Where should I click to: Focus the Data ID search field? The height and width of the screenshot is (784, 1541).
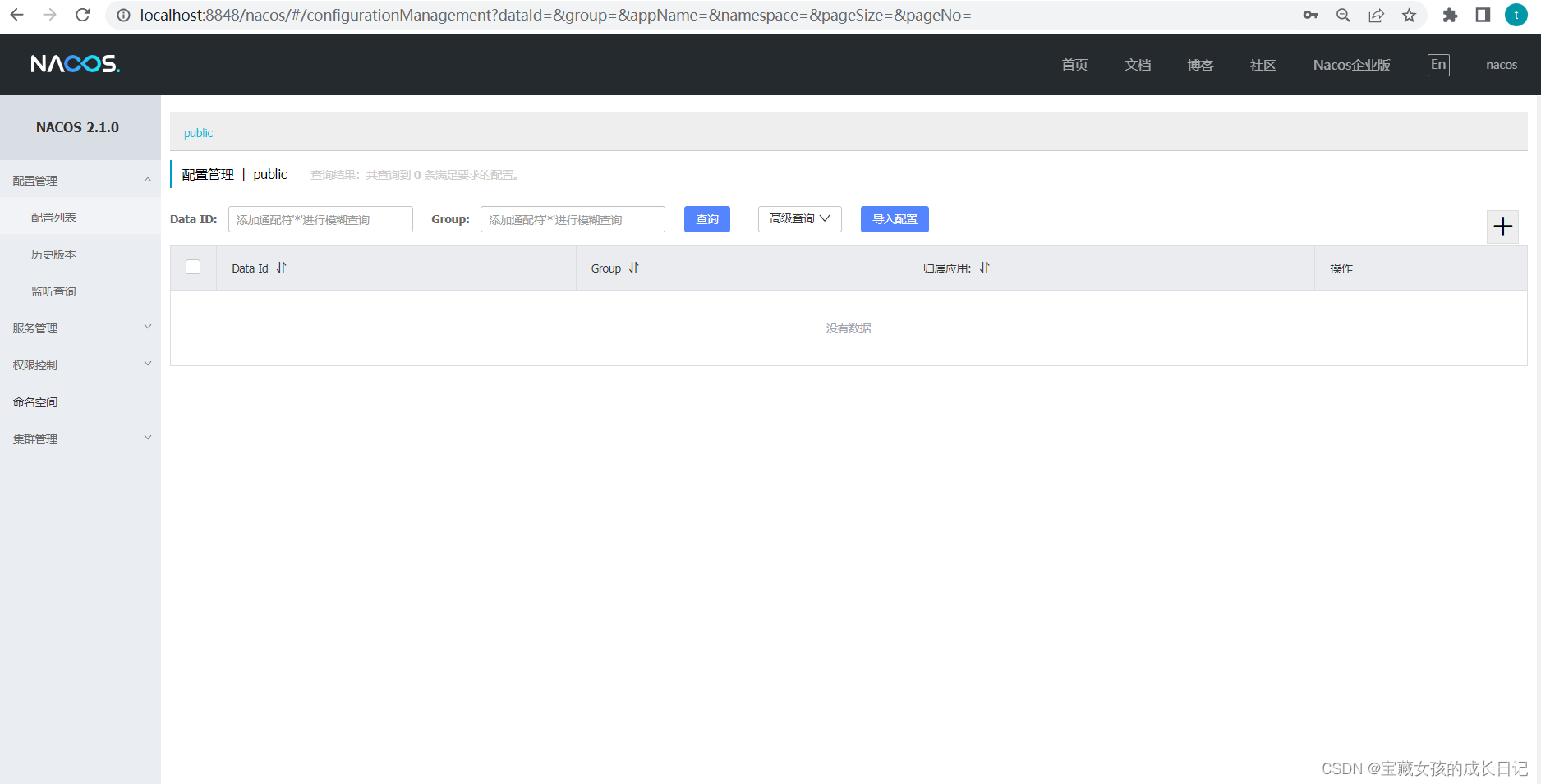[x=320, y=219]
